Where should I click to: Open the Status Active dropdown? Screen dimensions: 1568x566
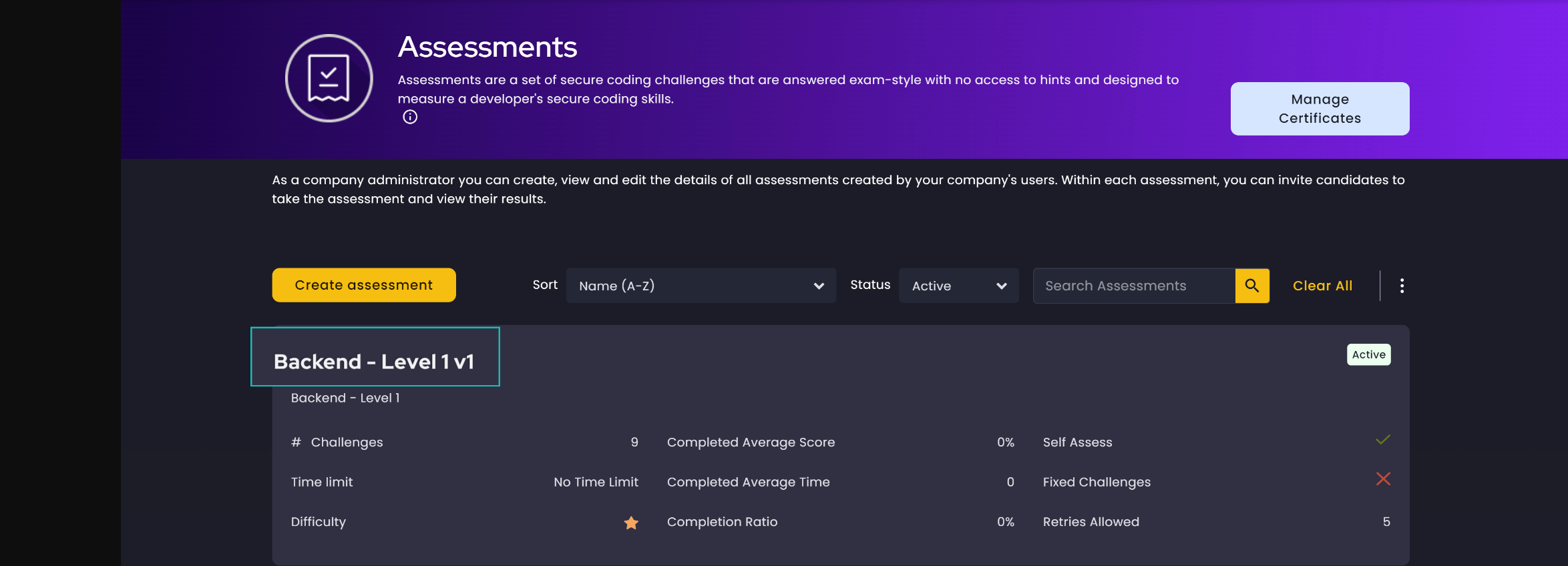(958, 286)
